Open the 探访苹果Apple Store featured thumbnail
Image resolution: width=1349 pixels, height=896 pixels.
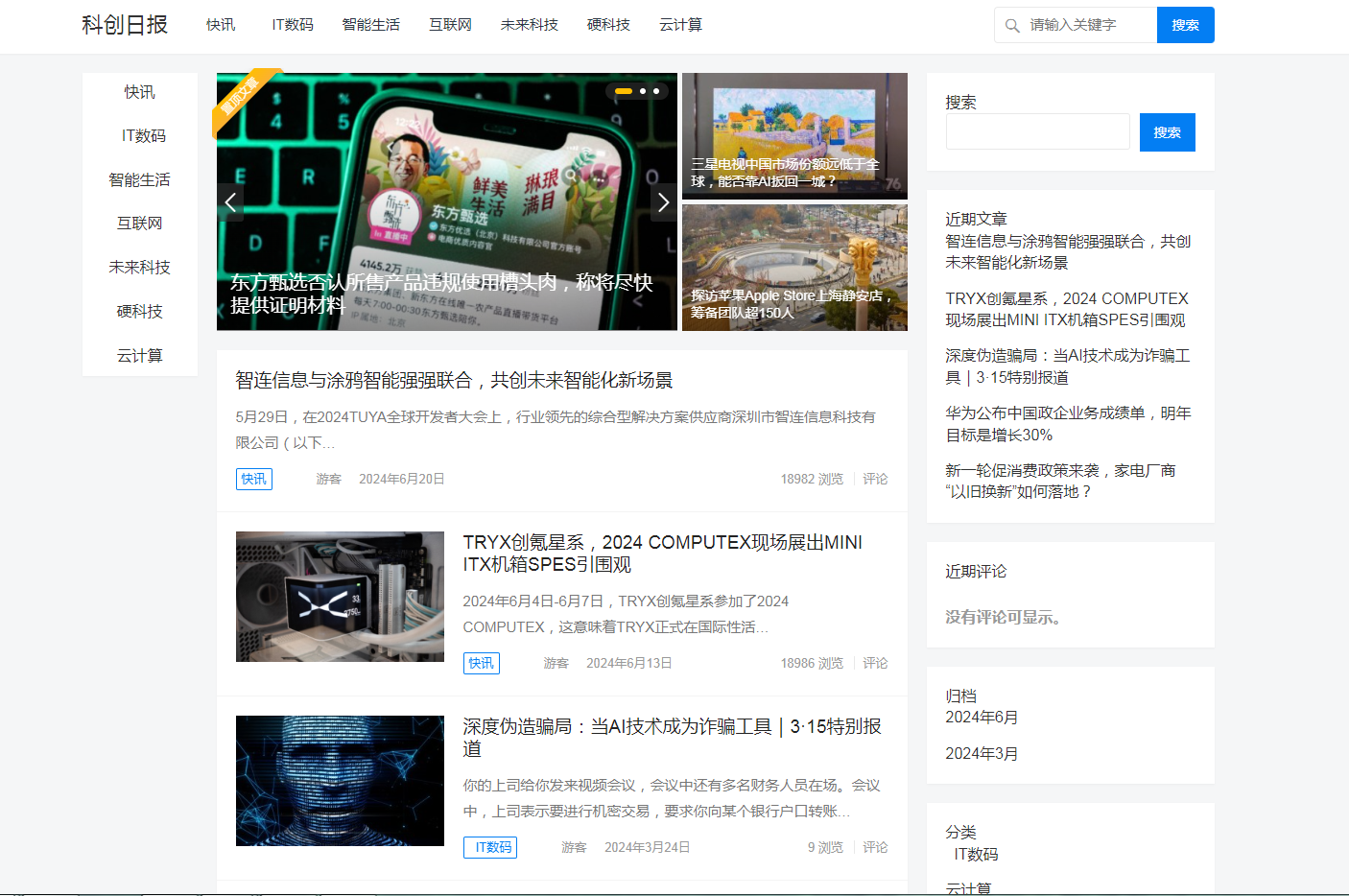794,268
